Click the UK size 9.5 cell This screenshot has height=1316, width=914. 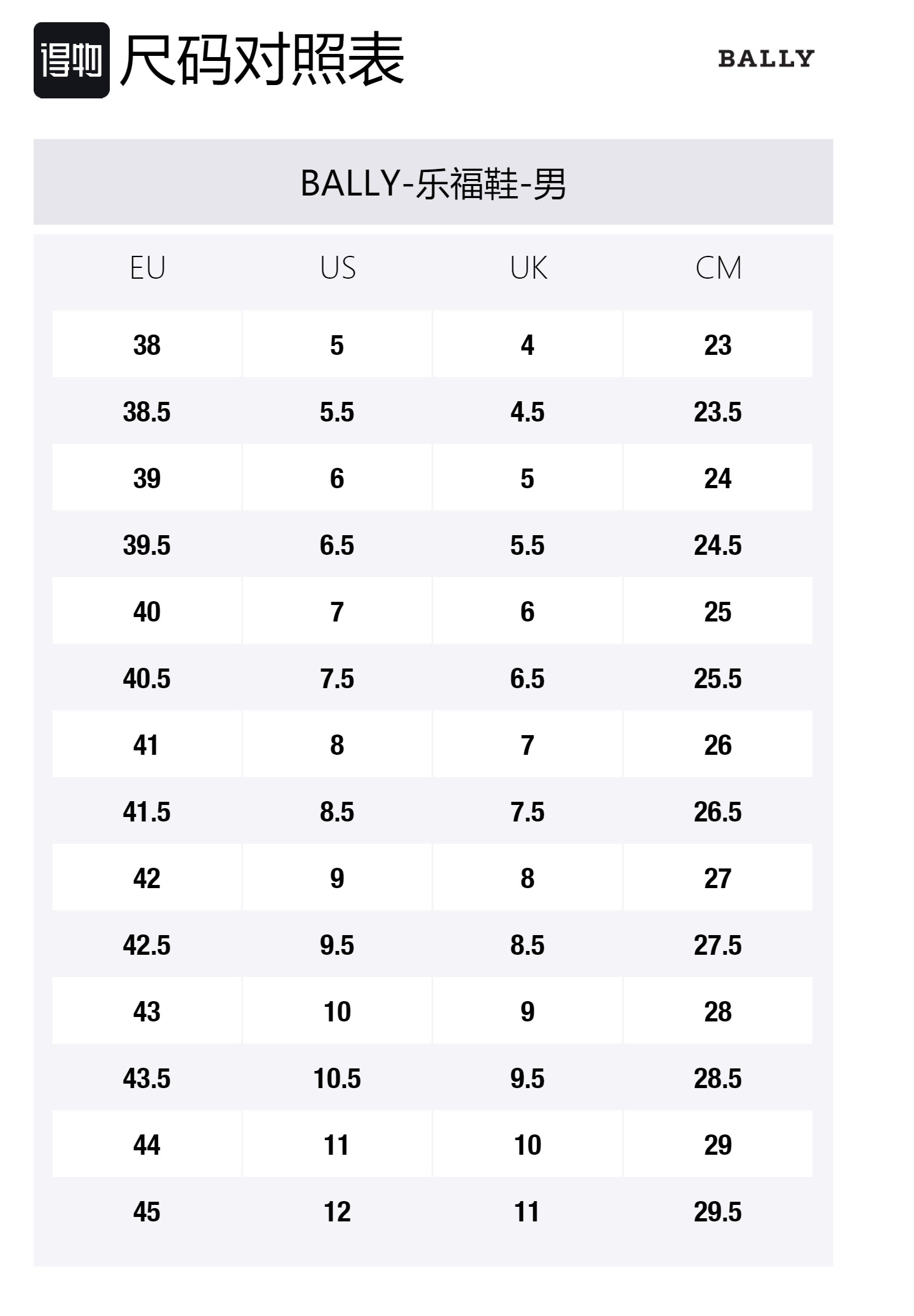click(527, 1079)
